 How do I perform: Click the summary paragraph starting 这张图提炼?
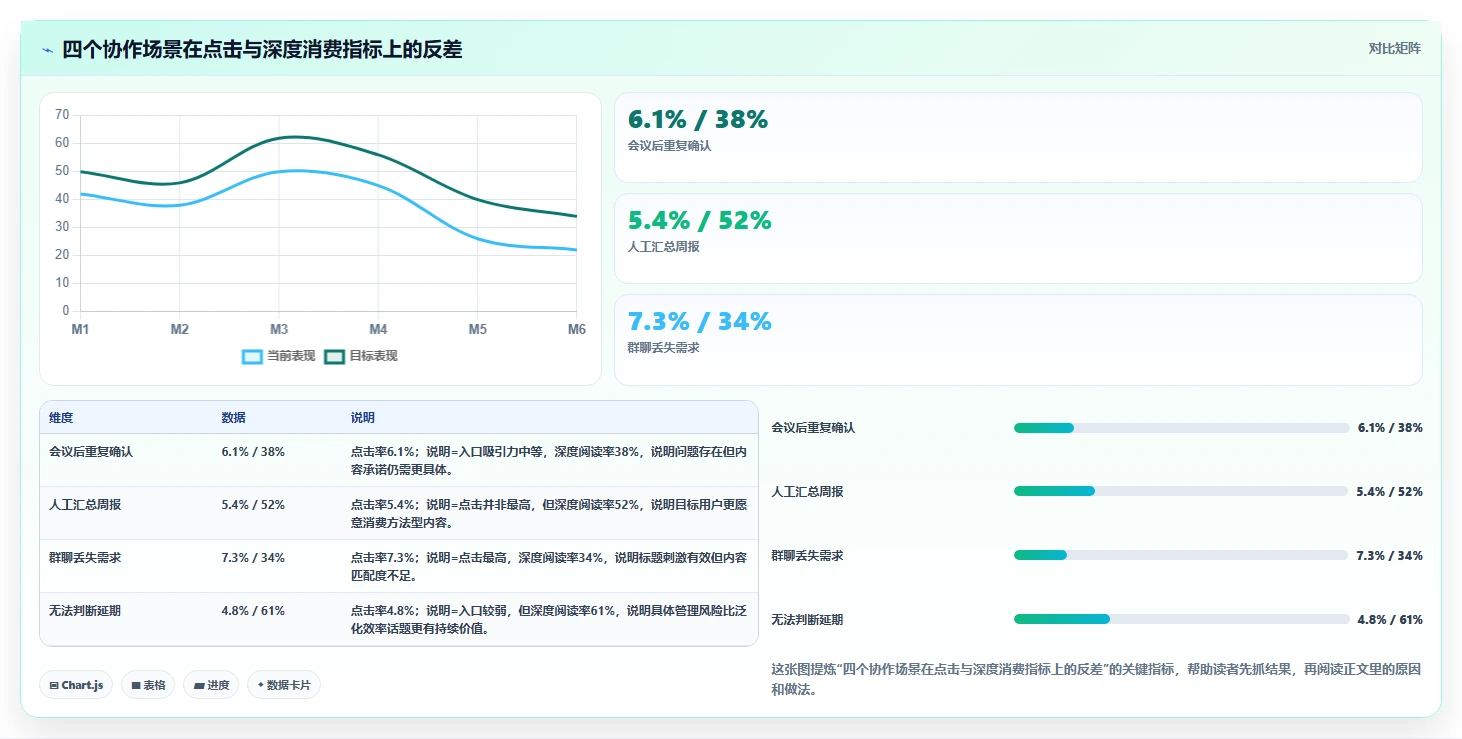1096,679
